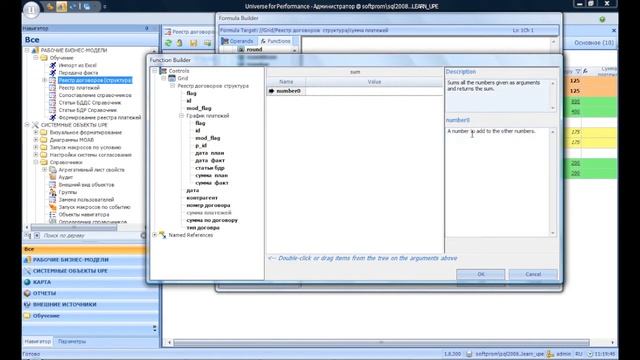The width and height of the screenshot is (640, 360).
Task: Open the Реестр договоров document tab
Action: click(190, 31)
